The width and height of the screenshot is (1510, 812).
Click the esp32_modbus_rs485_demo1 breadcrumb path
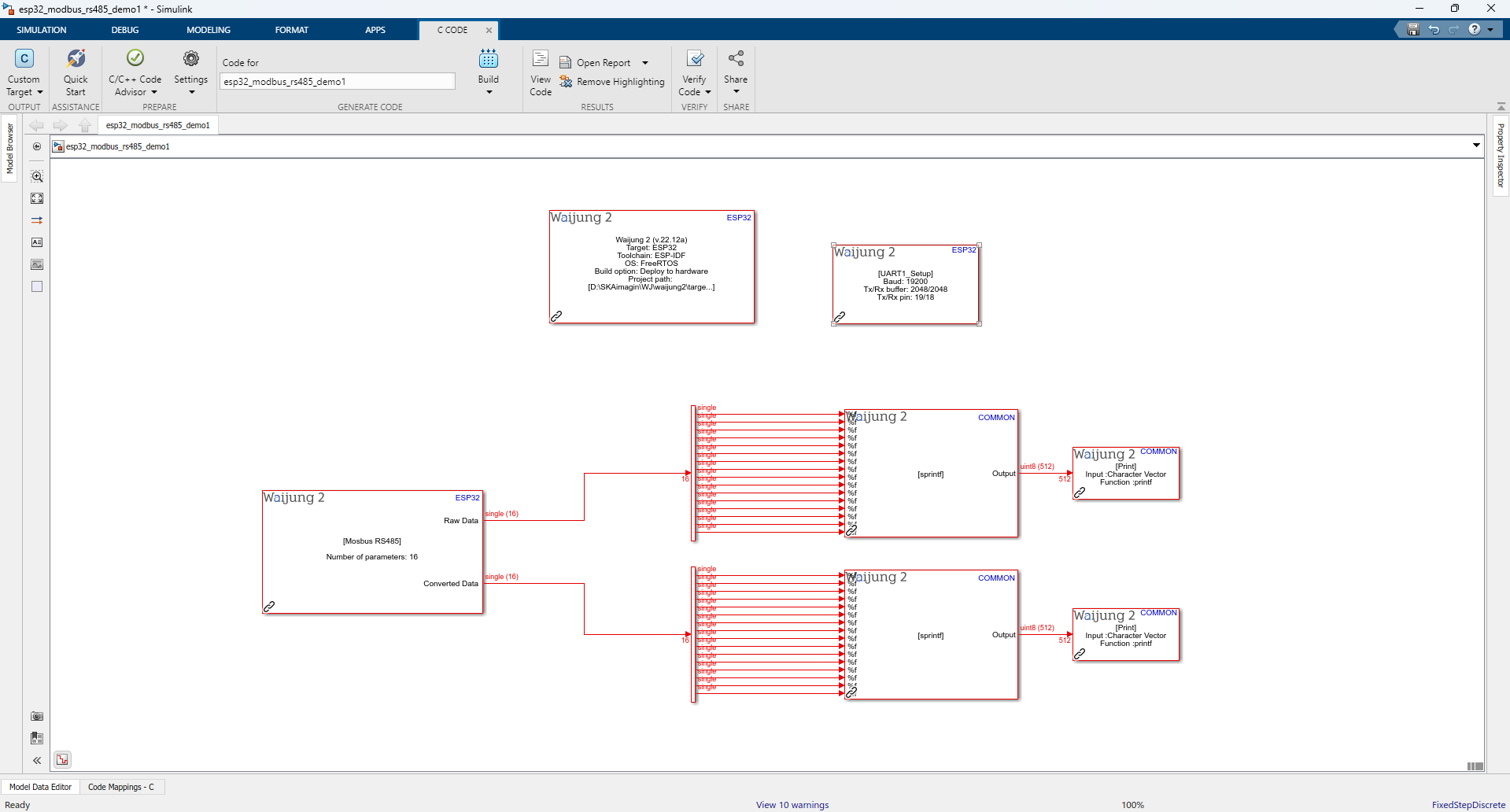[x=117, y=146]
